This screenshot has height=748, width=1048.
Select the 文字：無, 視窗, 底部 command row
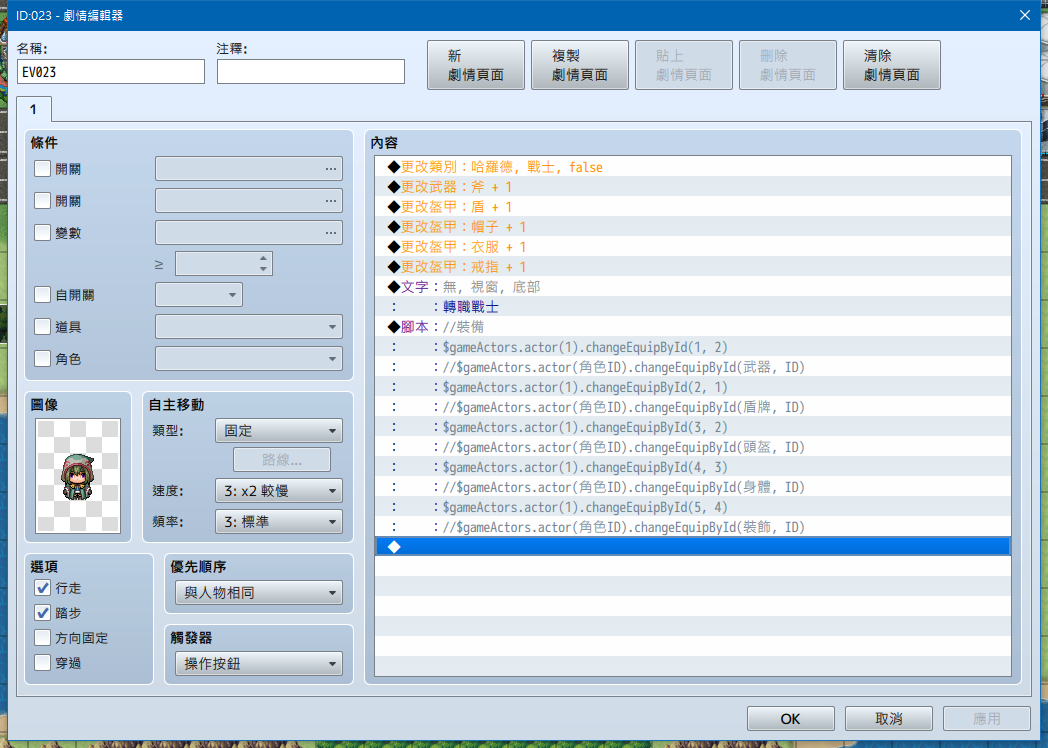[x=692, y=287]
